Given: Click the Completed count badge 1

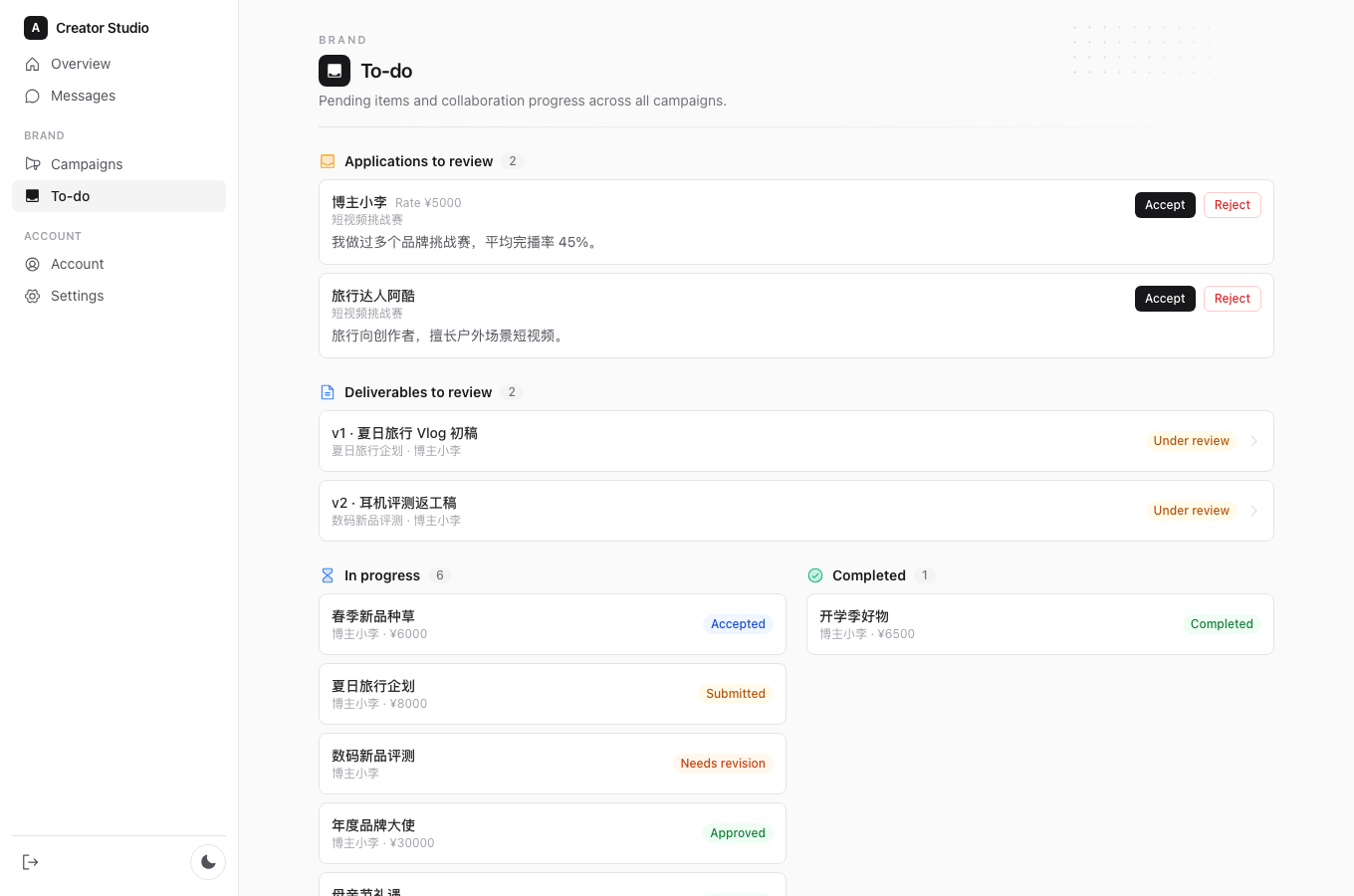Looking at the screenshot, I should (x=925, y=575).
